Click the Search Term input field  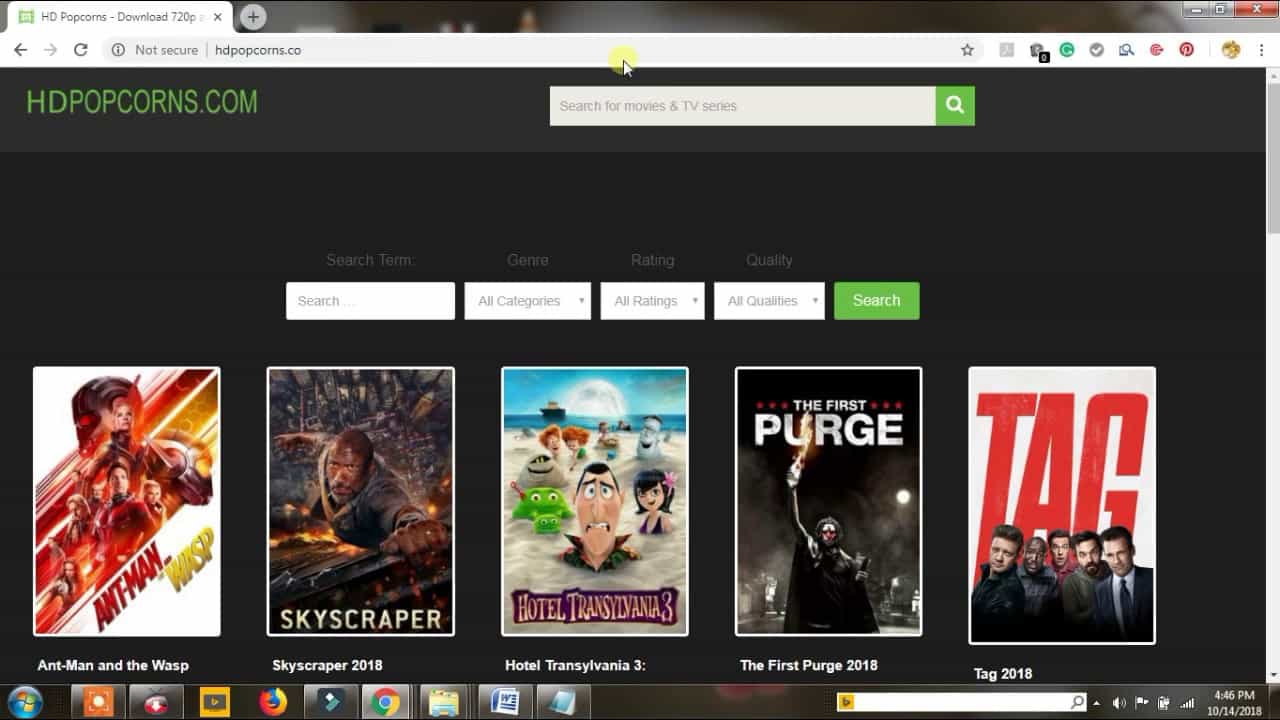[x=370, y=301]
